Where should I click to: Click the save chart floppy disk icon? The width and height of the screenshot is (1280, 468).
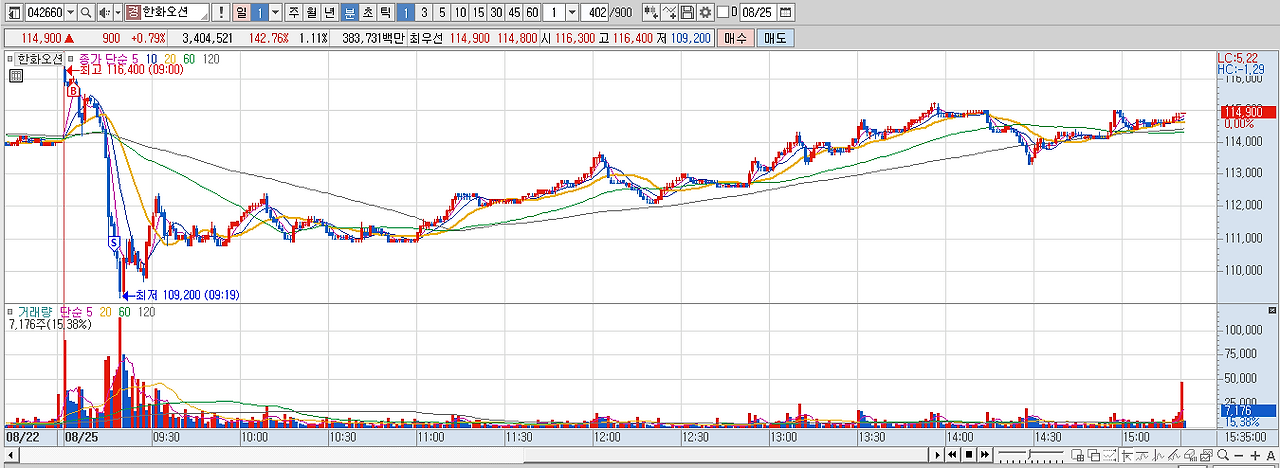click(x=687, y=12)
